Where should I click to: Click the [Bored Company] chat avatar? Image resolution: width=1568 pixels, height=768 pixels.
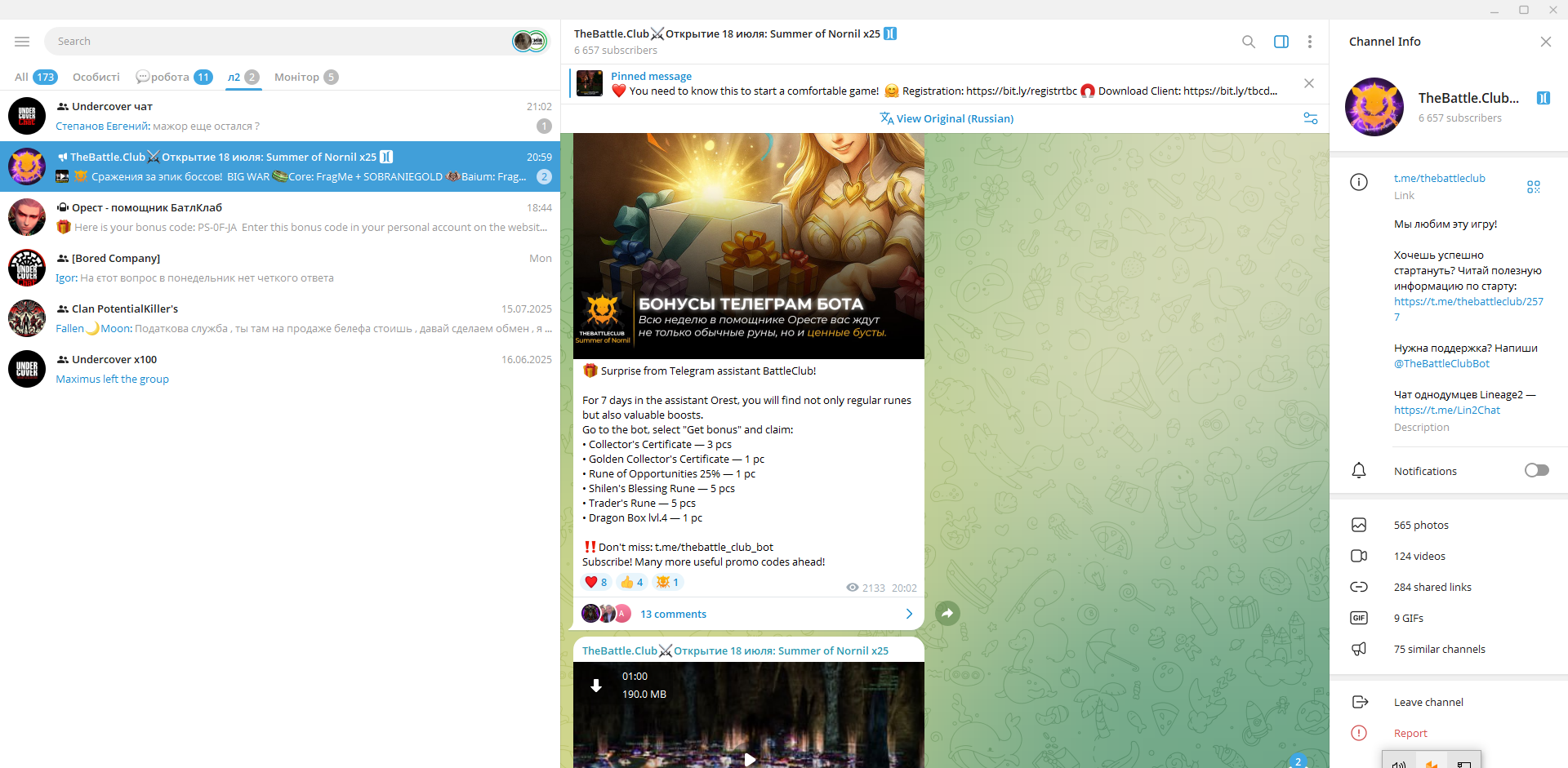pyautogui.click(x=27, y=268)
